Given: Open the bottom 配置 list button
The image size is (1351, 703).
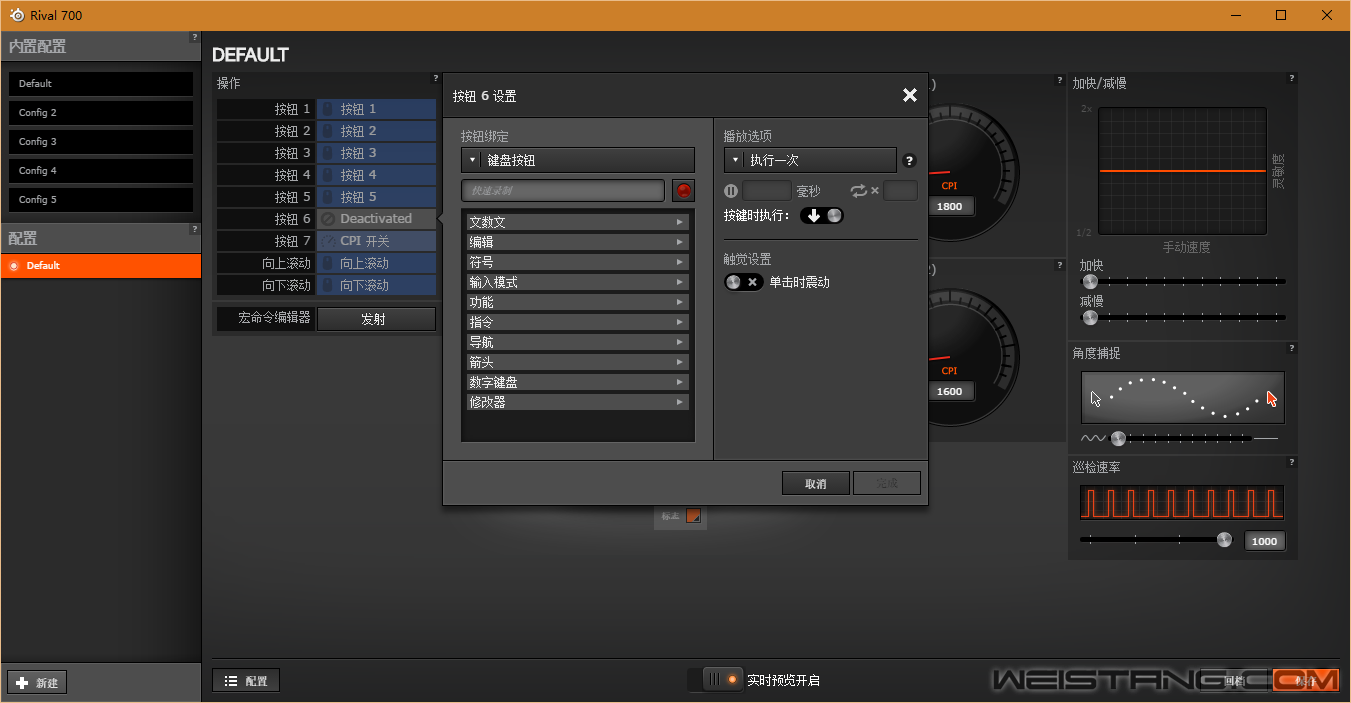Looking at the screenshot, I should [246, 681].
